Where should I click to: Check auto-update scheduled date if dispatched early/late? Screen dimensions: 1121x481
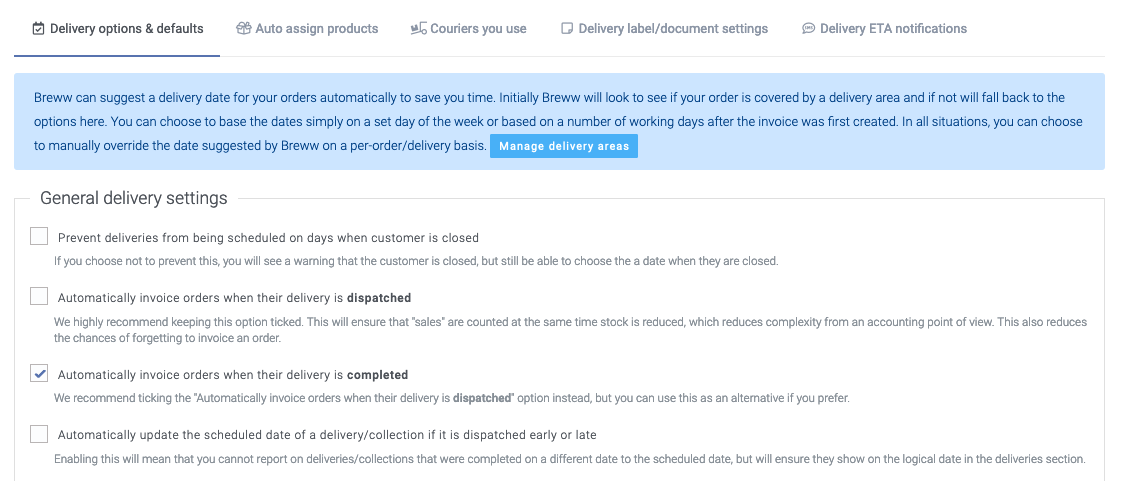click(x=39, y=434)
